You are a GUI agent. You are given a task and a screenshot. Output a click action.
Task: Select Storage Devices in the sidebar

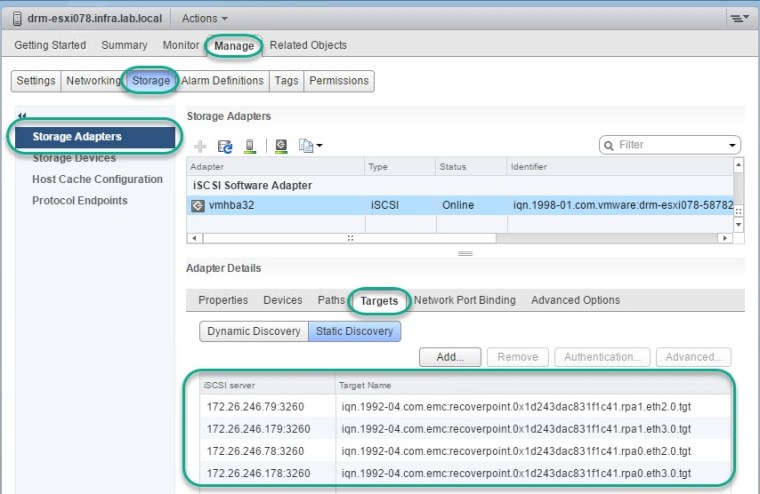tap(73, 158)
